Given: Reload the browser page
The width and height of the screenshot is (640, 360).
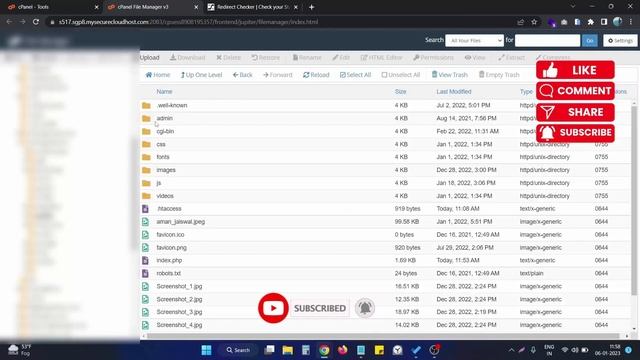Looking at the screenshot, I should click(36, 22).
